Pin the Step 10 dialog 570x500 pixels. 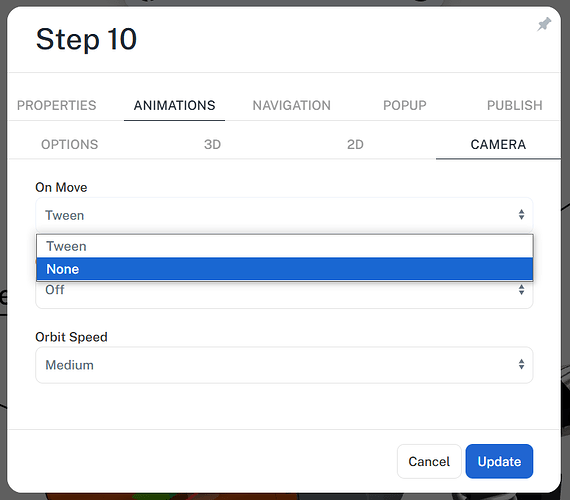[544, 25]
